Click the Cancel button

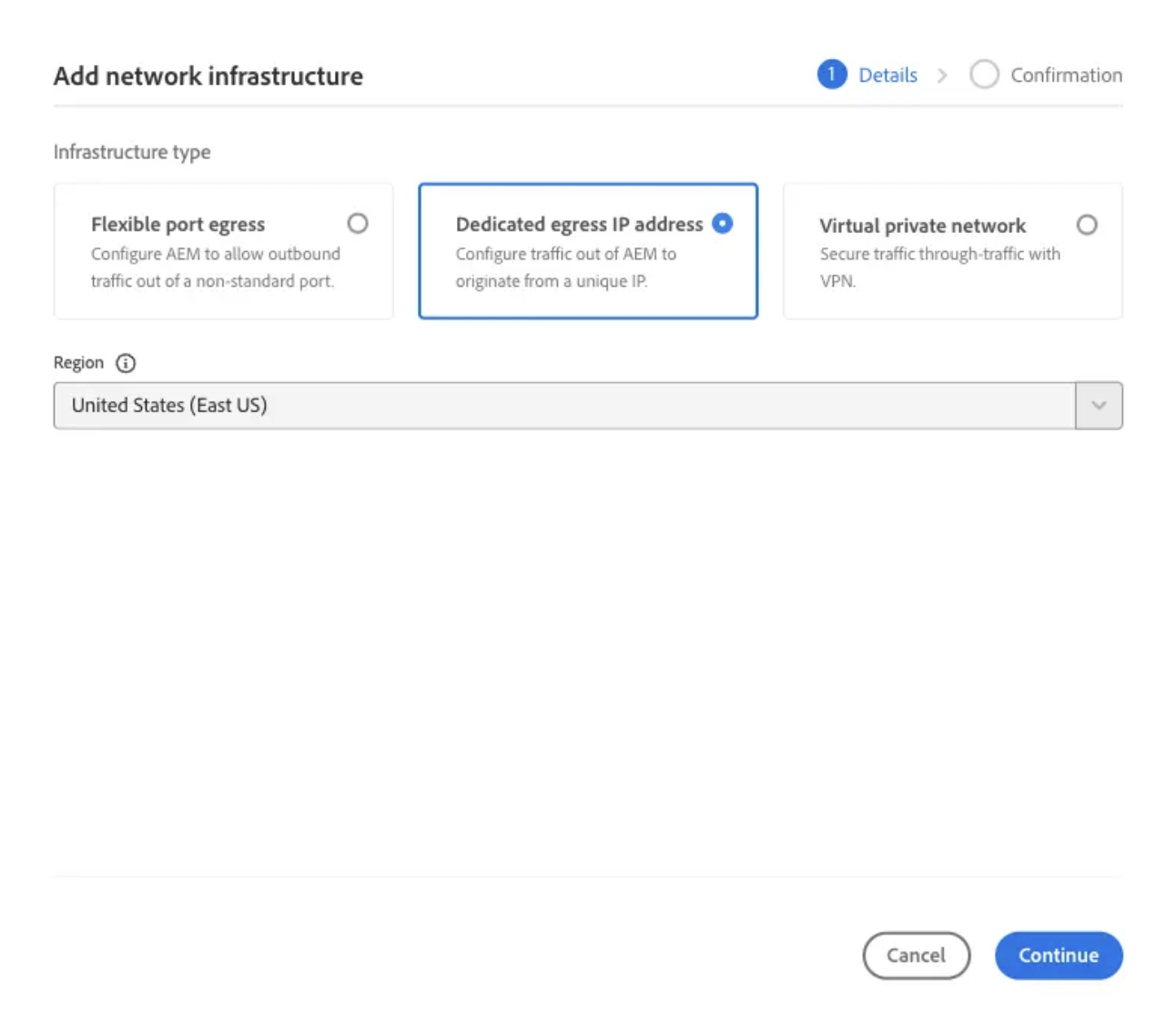[917, 955]
